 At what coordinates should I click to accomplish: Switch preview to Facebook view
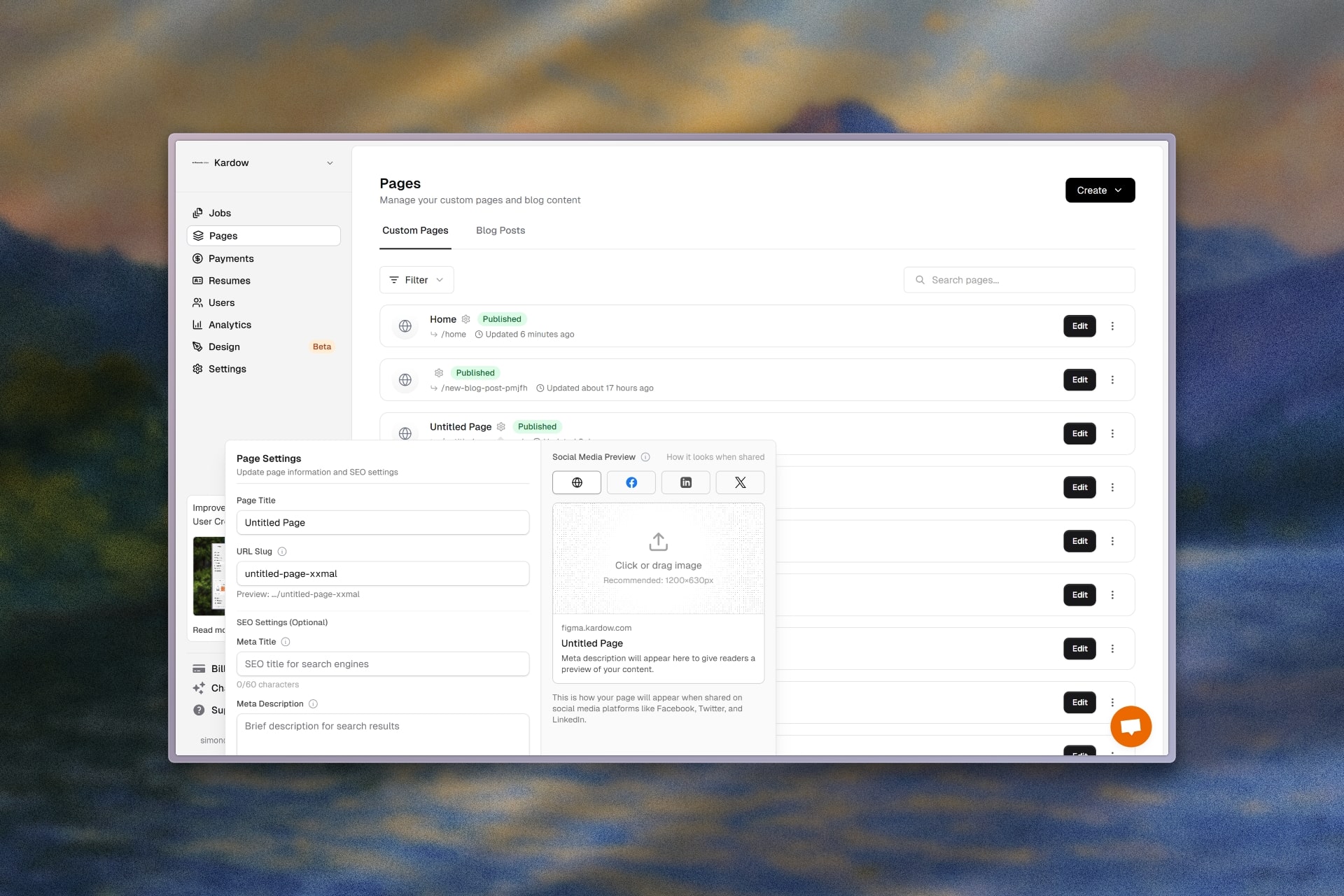click(631, 482)
